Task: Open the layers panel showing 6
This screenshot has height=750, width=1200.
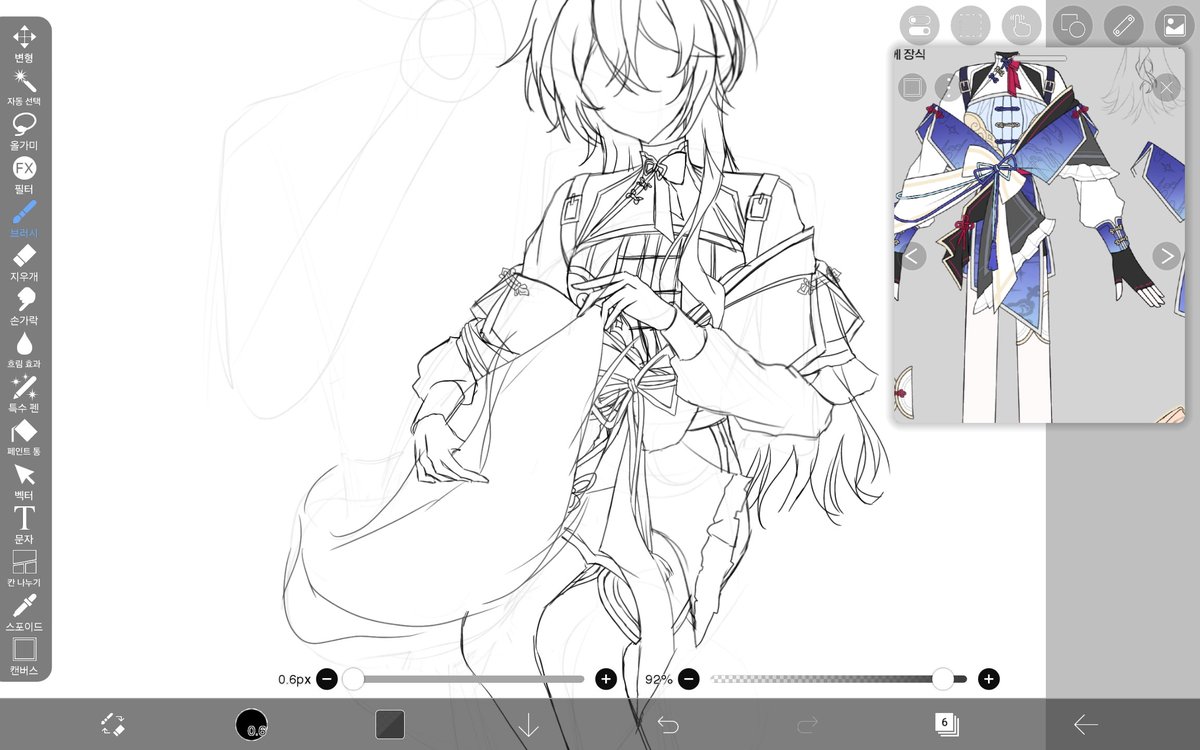Action: (946, 725)
